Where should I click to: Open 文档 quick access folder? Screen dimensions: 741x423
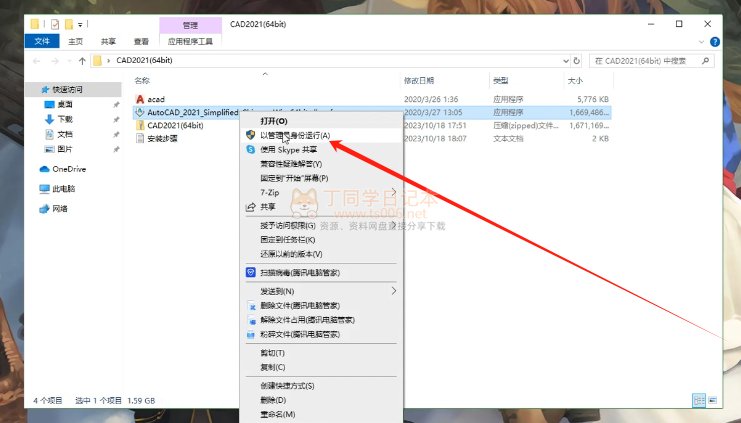(58, 134)
